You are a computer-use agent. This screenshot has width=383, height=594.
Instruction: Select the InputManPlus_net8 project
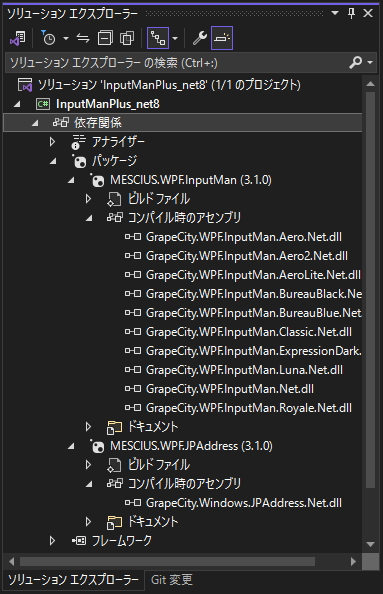click(108, 104)
